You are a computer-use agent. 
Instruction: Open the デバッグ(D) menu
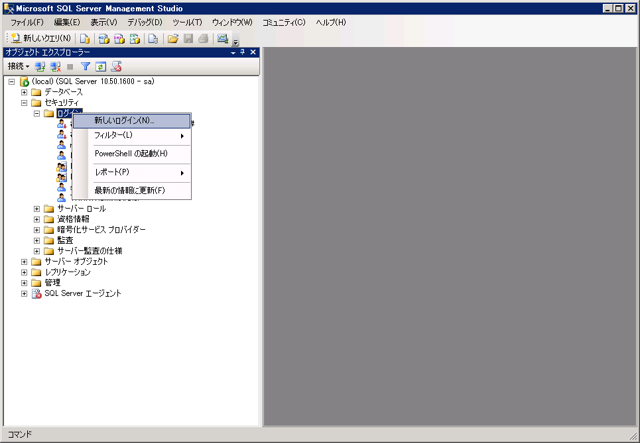tap(145, 22)
